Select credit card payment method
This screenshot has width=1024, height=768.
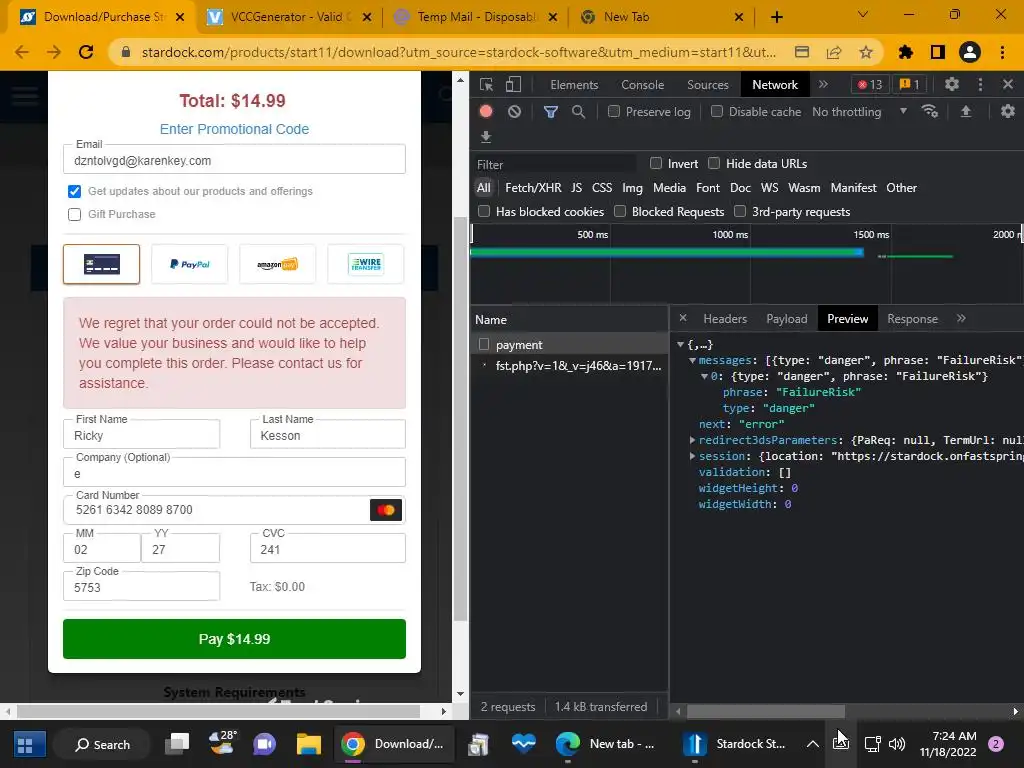point(101,264)
